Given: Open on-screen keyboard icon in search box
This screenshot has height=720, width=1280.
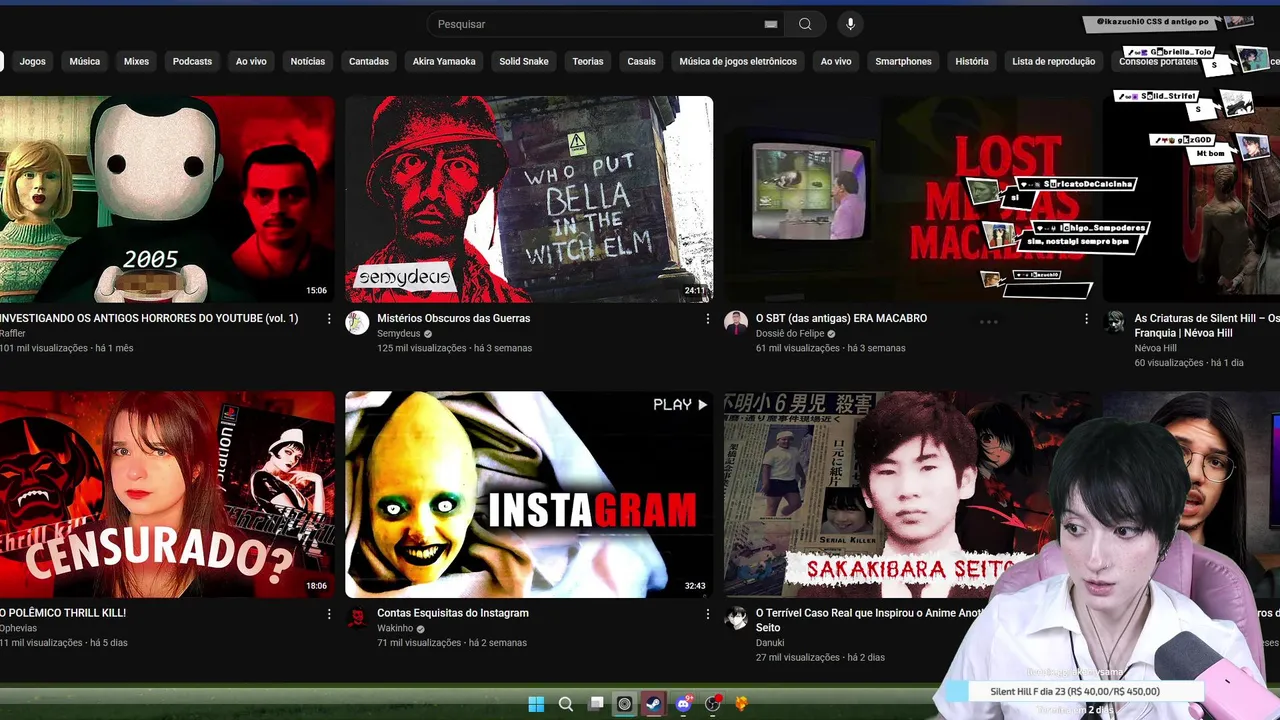Looking at the screenshot, I should pos(771,24).
